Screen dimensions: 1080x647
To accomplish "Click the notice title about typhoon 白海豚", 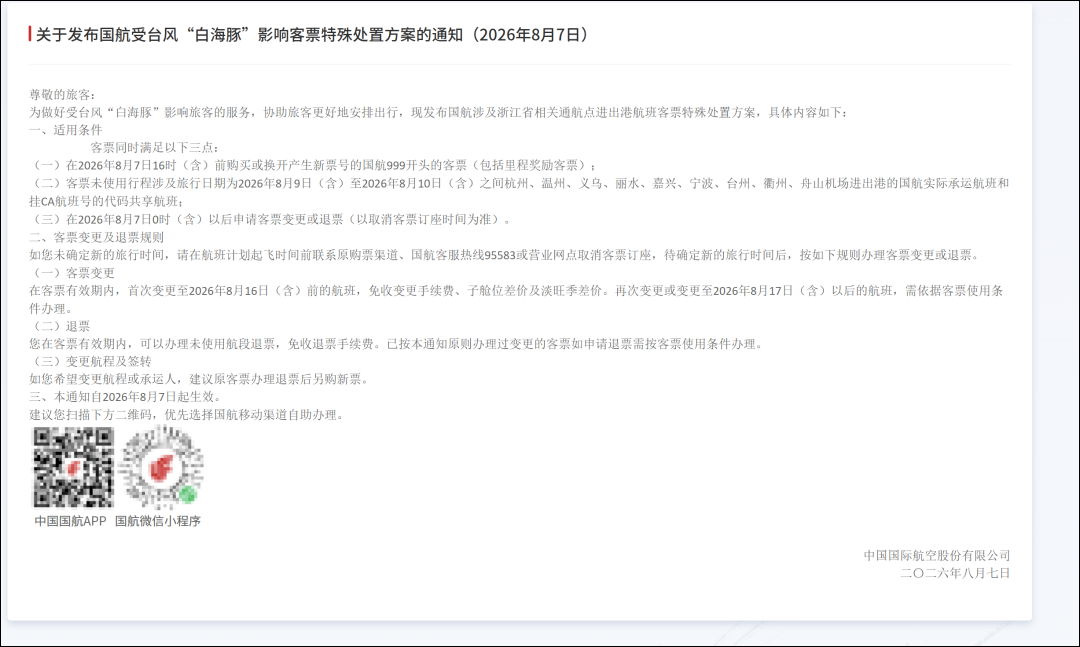I will click(312, 34).
